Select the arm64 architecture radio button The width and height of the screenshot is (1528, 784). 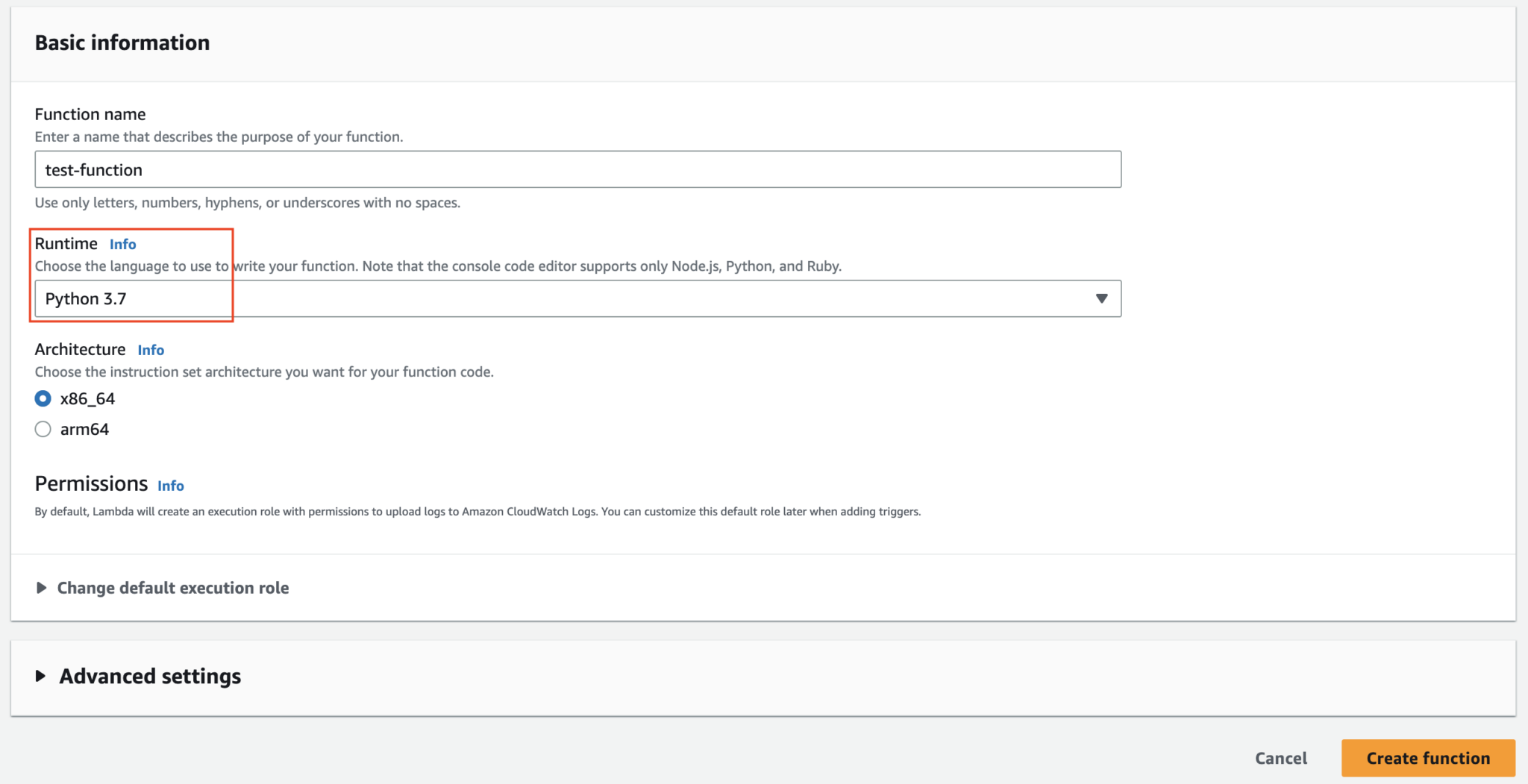(x=43, y=429)
